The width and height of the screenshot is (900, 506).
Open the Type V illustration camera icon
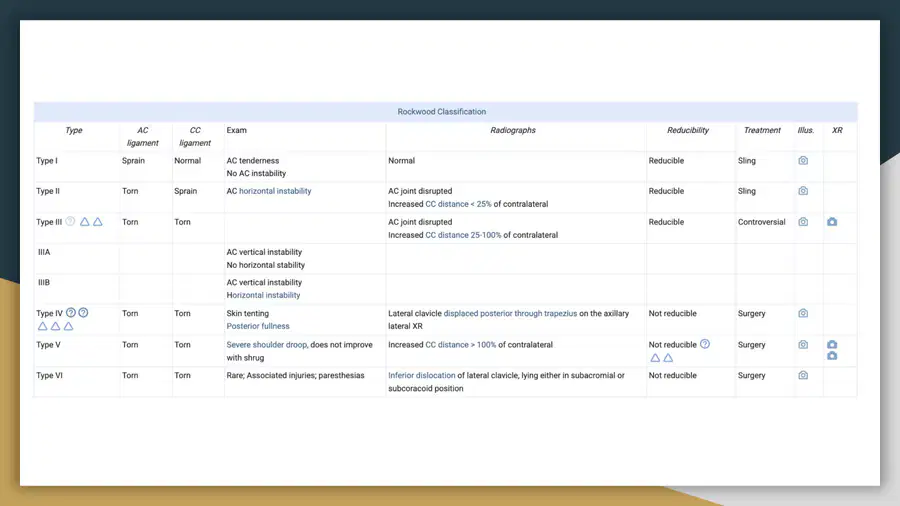coord(803,345)
